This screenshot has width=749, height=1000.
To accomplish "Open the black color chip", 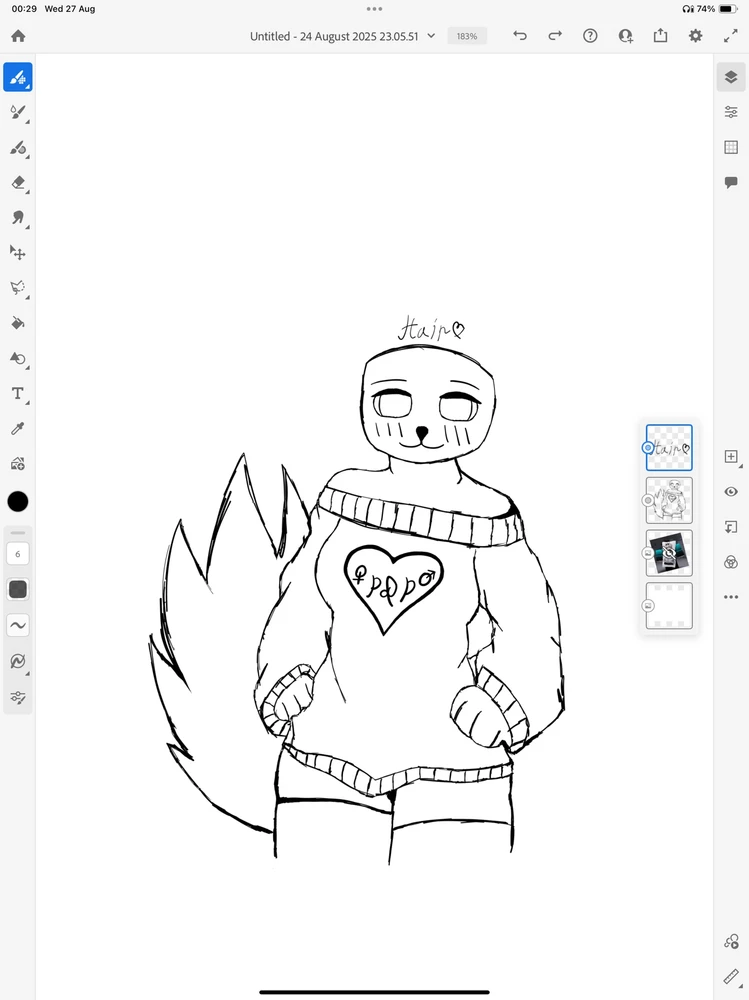I will [18, 502].
